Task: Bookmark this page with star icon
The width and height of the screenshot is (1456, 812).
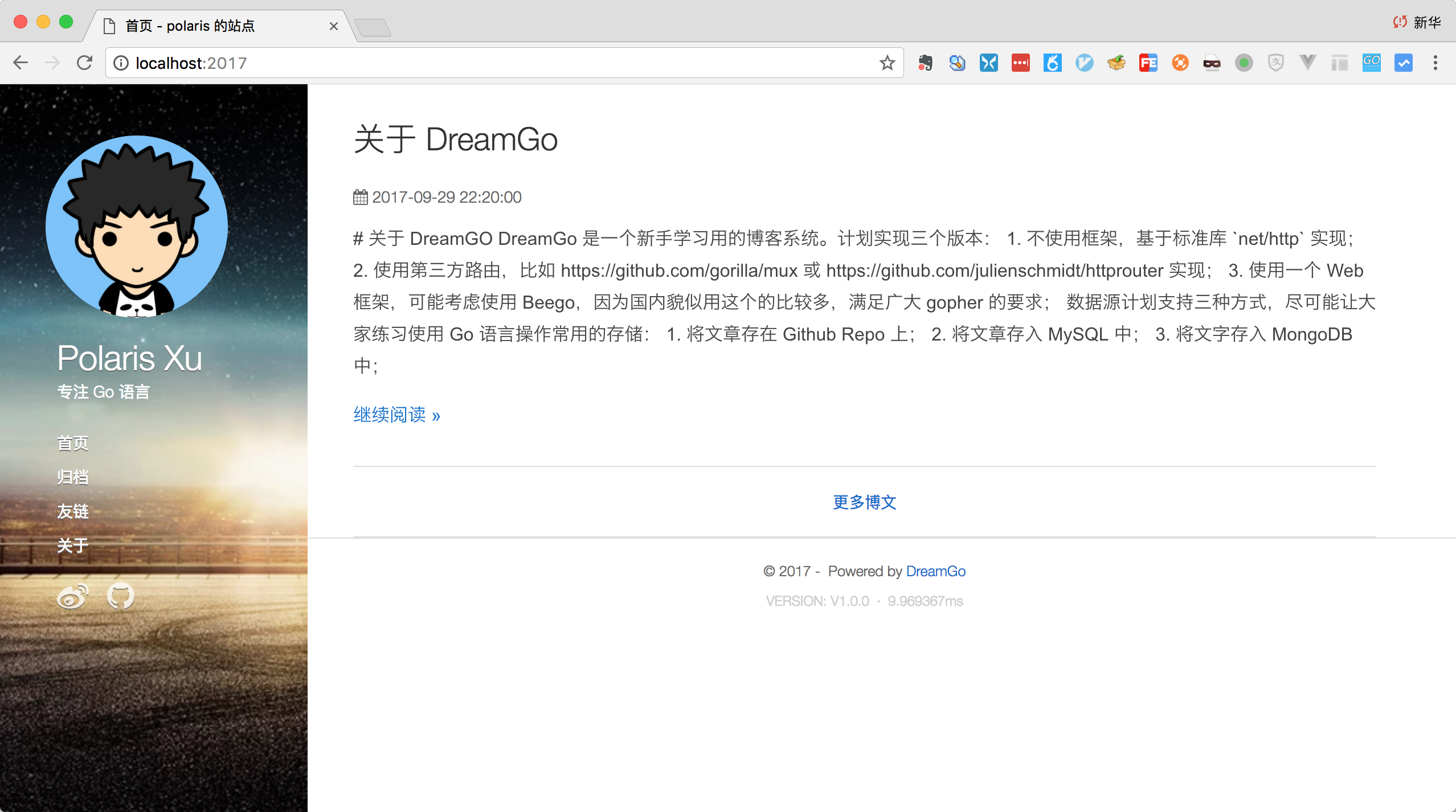Action: [887, 63]
